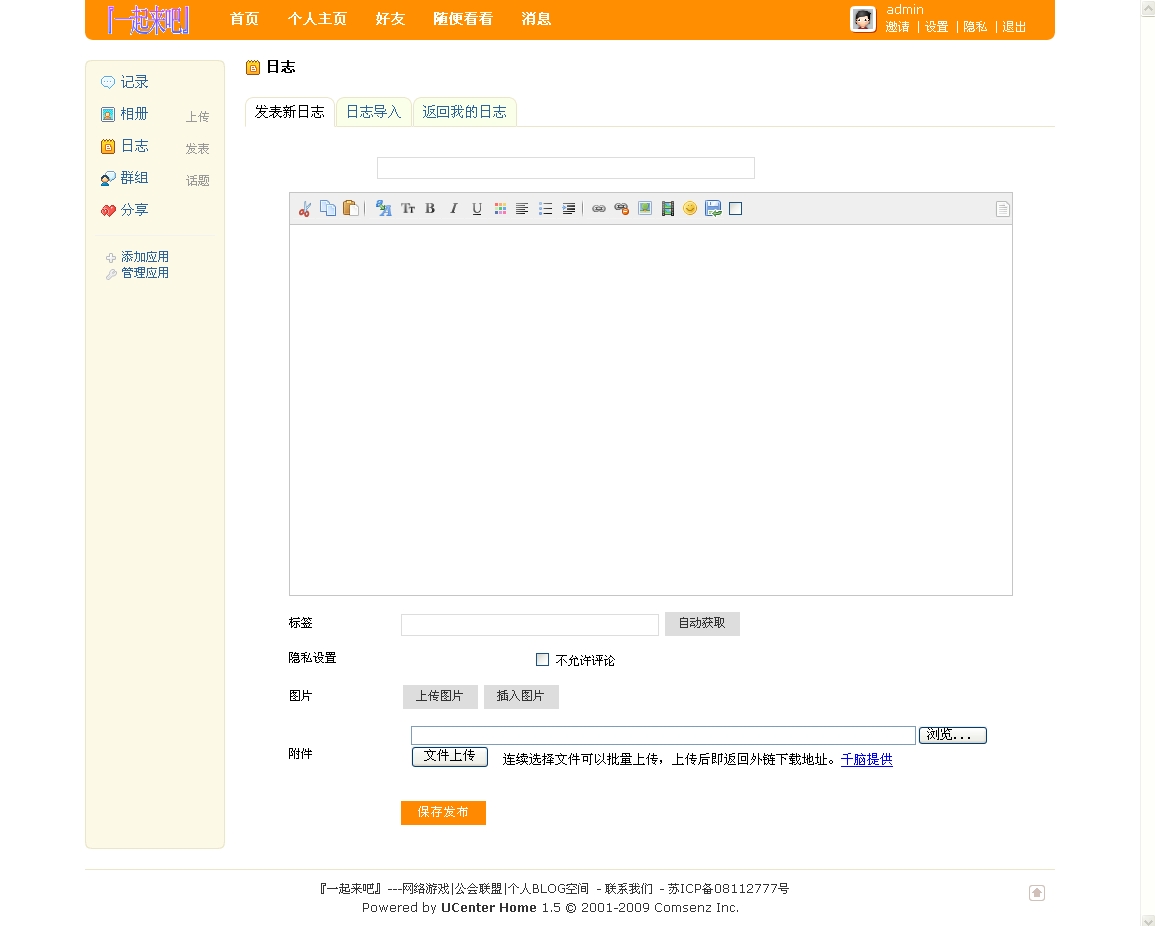Remove link with the unlink icon
1155x926 pixels.
[622, 208]
